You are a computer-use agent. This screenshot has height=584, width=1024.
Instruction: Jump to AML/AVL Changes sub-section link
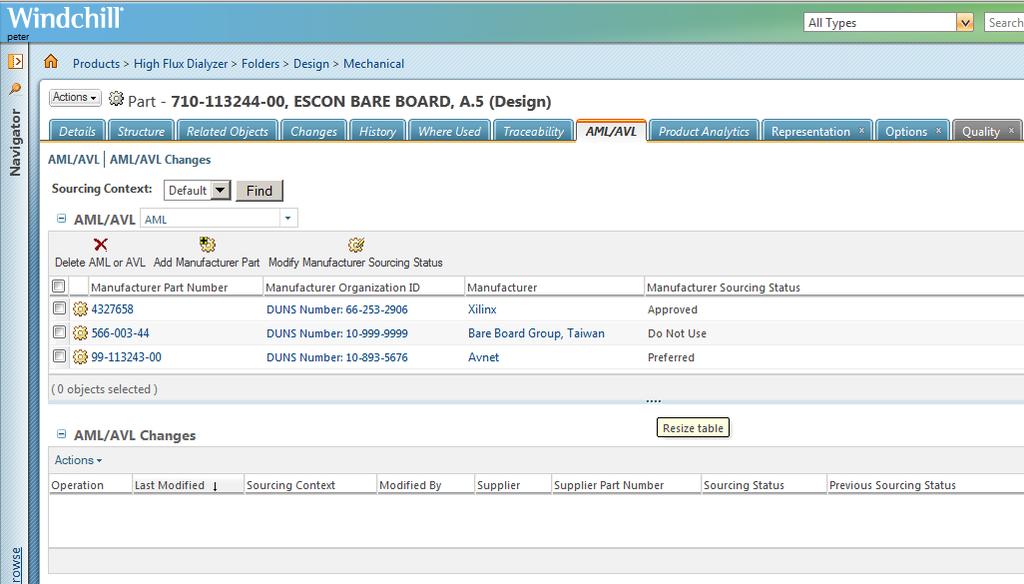pyautogui.click(x=160, y=159)
